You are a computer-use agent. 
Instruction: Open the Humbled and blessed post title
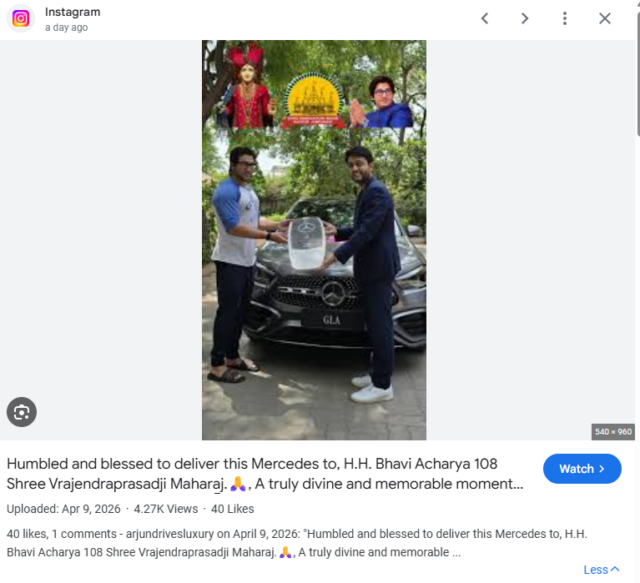[x=265, y=474]
